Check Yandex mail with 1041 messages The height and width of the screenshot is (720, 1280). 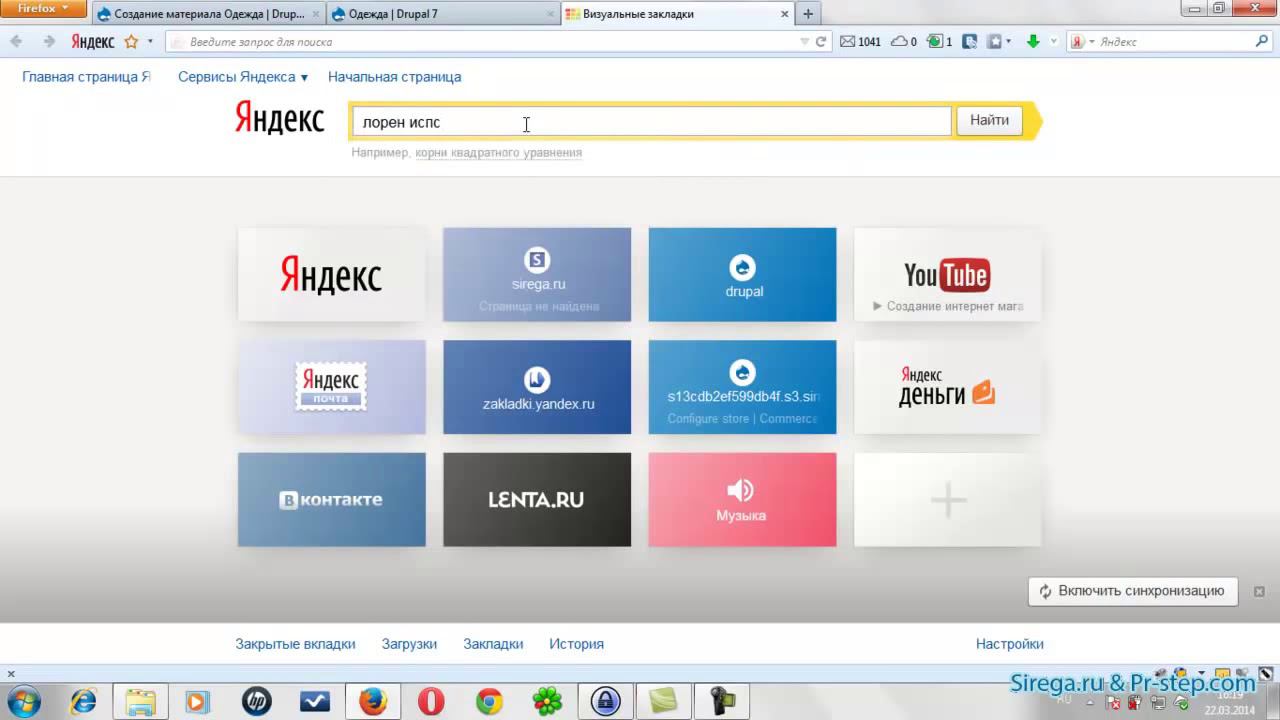click(861, 42)
